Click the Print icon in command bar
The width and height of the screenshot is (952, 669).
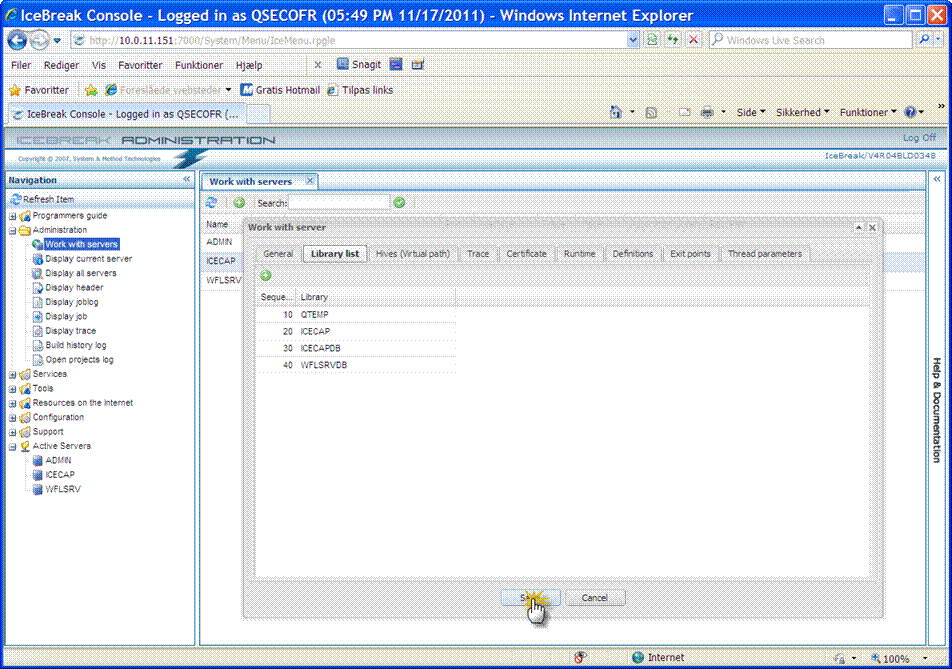(x=707, y=112)
